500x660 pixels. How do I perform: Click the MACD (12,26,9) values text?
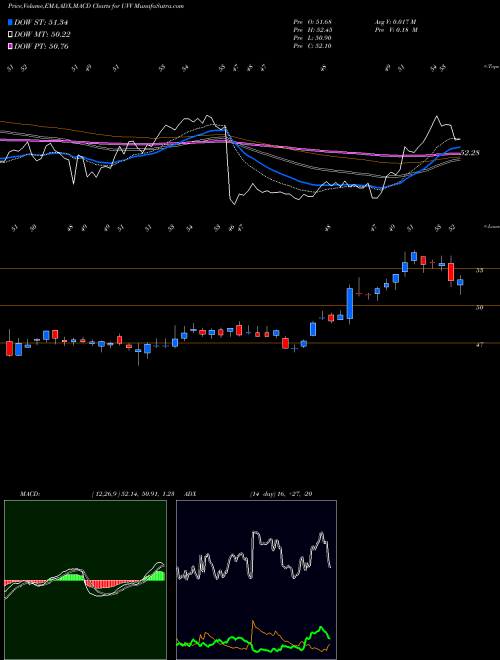coord(133,494)
